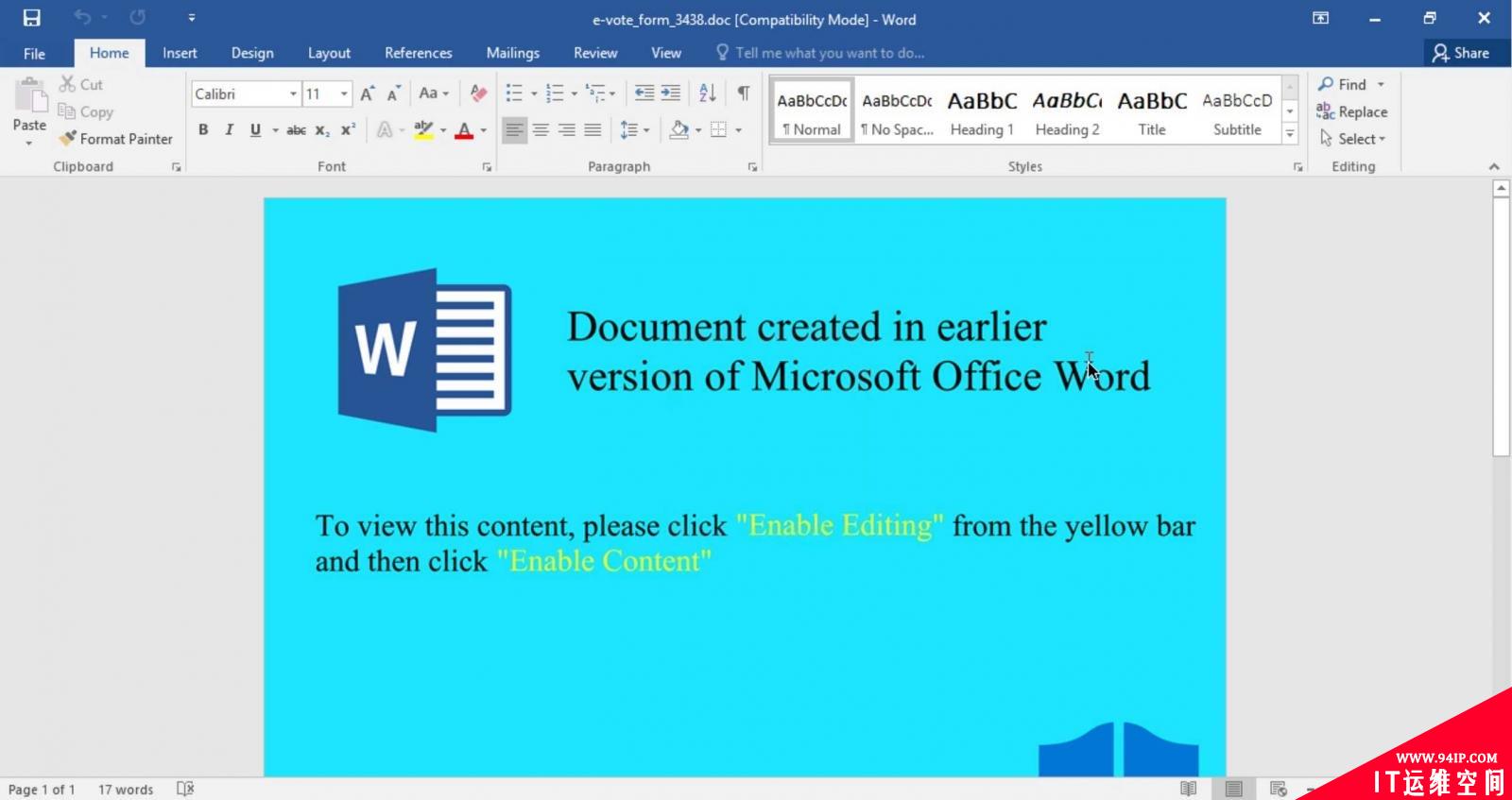Viewport: 1512px width, 800px height.
Task: Switch to Read Mode view icon
Action: click(x=1188, y=789)
